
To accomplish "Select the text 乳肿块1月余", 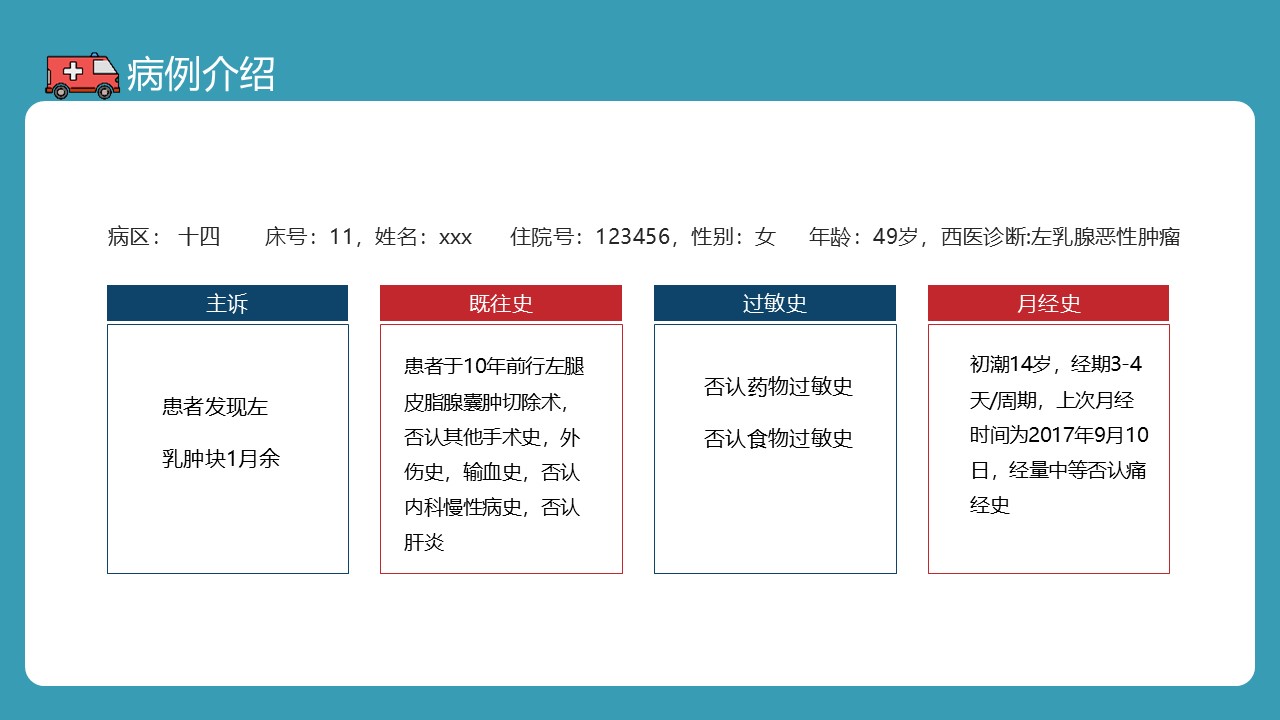I will 221,459.
